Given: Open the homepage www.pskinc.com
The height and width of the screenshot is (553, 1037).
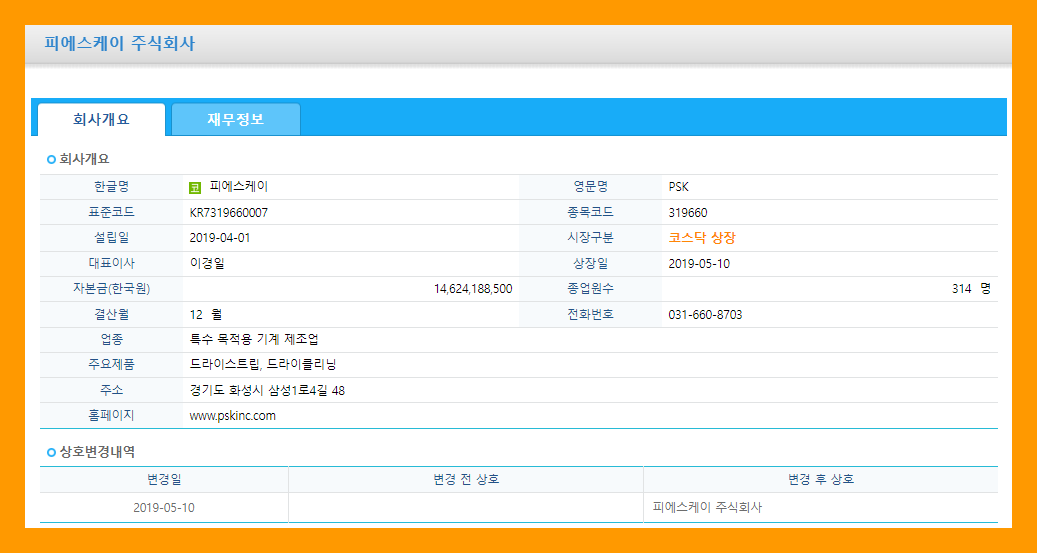Looking at the screenshot, I should point(232,415).
